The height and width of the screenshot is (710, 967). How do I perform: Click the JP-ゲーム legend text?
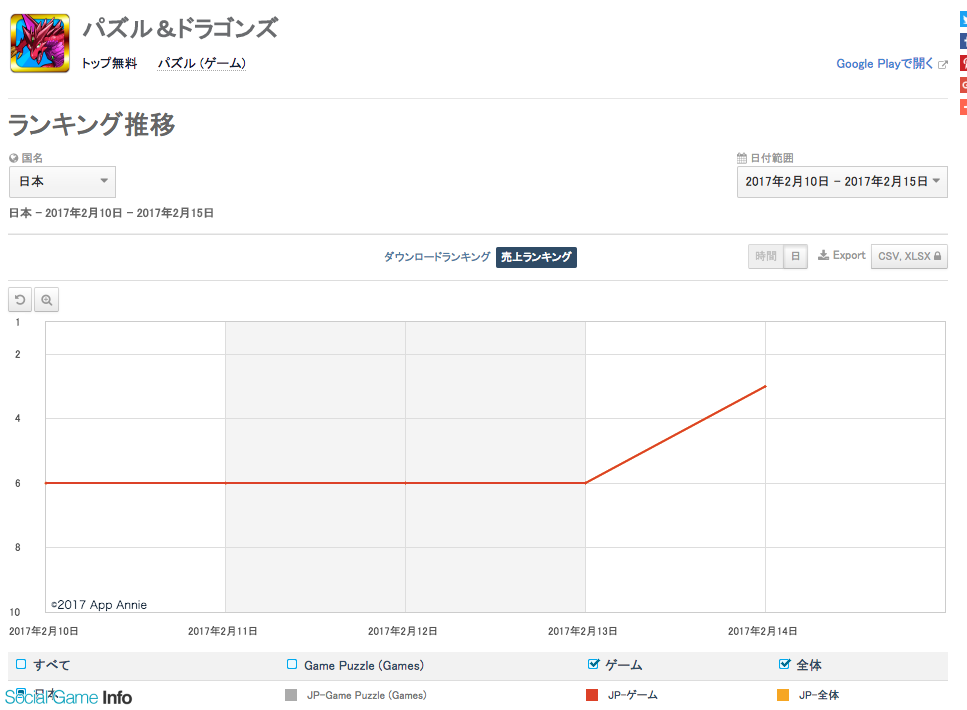point(633,695)
